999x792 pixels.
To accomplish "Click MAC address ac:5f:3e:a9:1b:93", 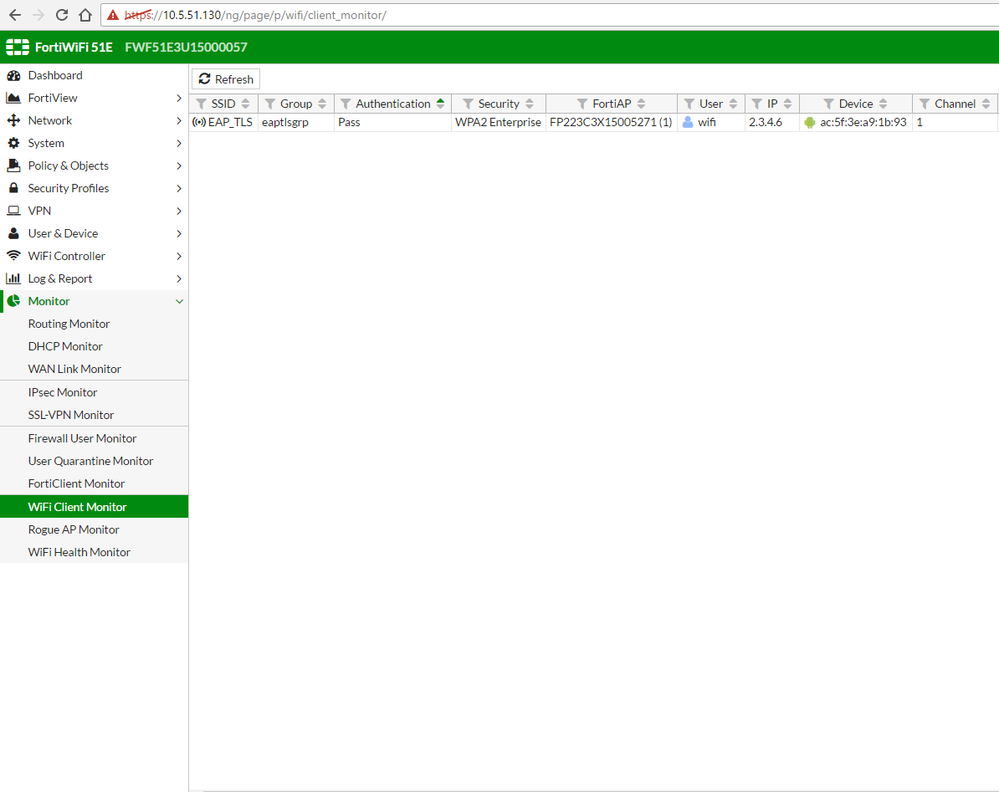I will (x=863, y=122).
